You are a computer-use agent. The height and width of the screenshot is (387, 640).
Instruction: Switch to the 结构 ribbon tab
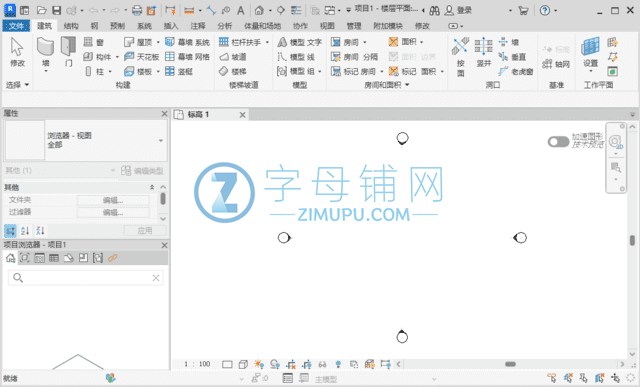tap(71, 26)
